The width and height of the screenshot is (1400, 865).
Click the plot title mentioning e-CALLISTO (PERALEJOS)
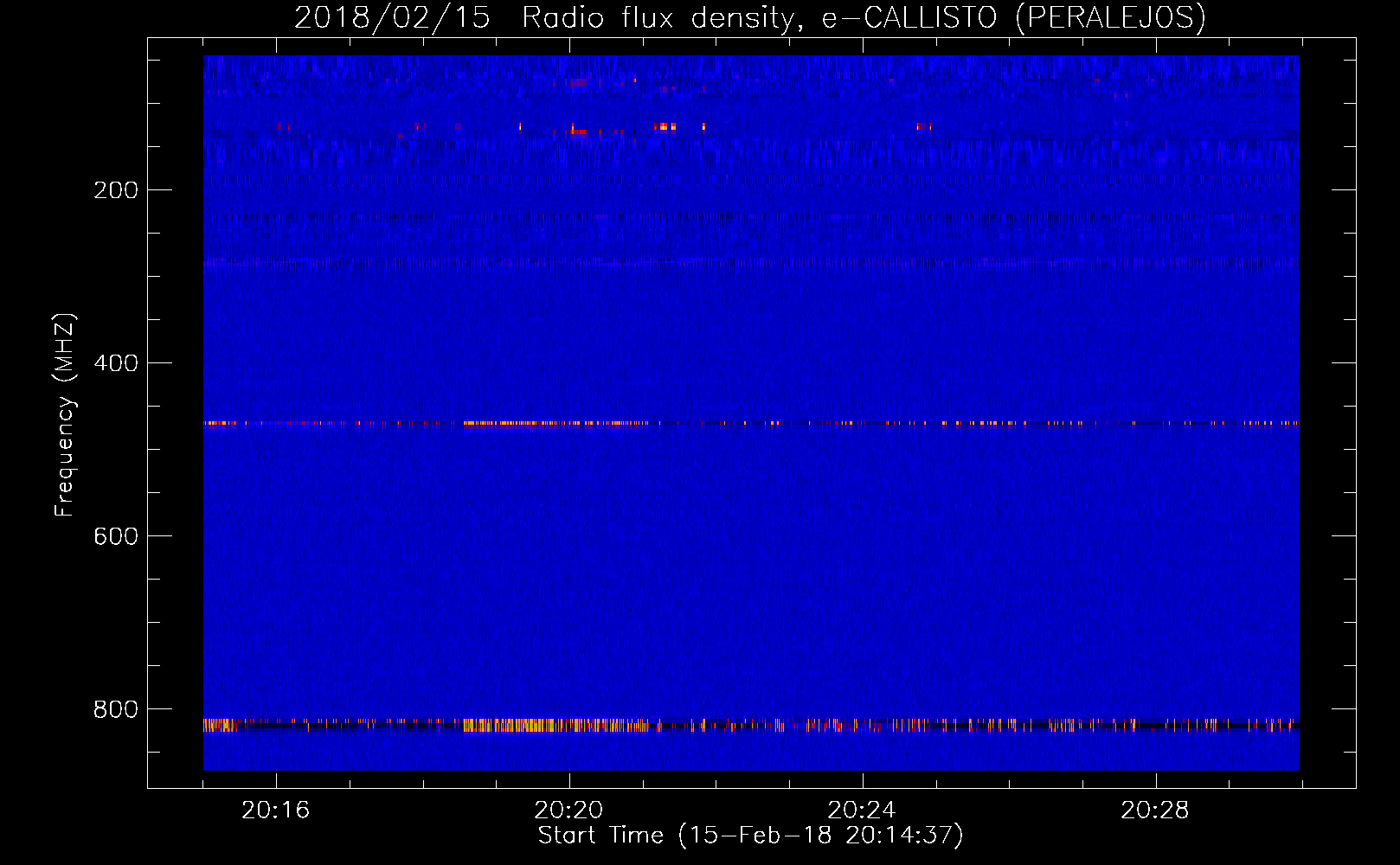[x=750, y=17]
